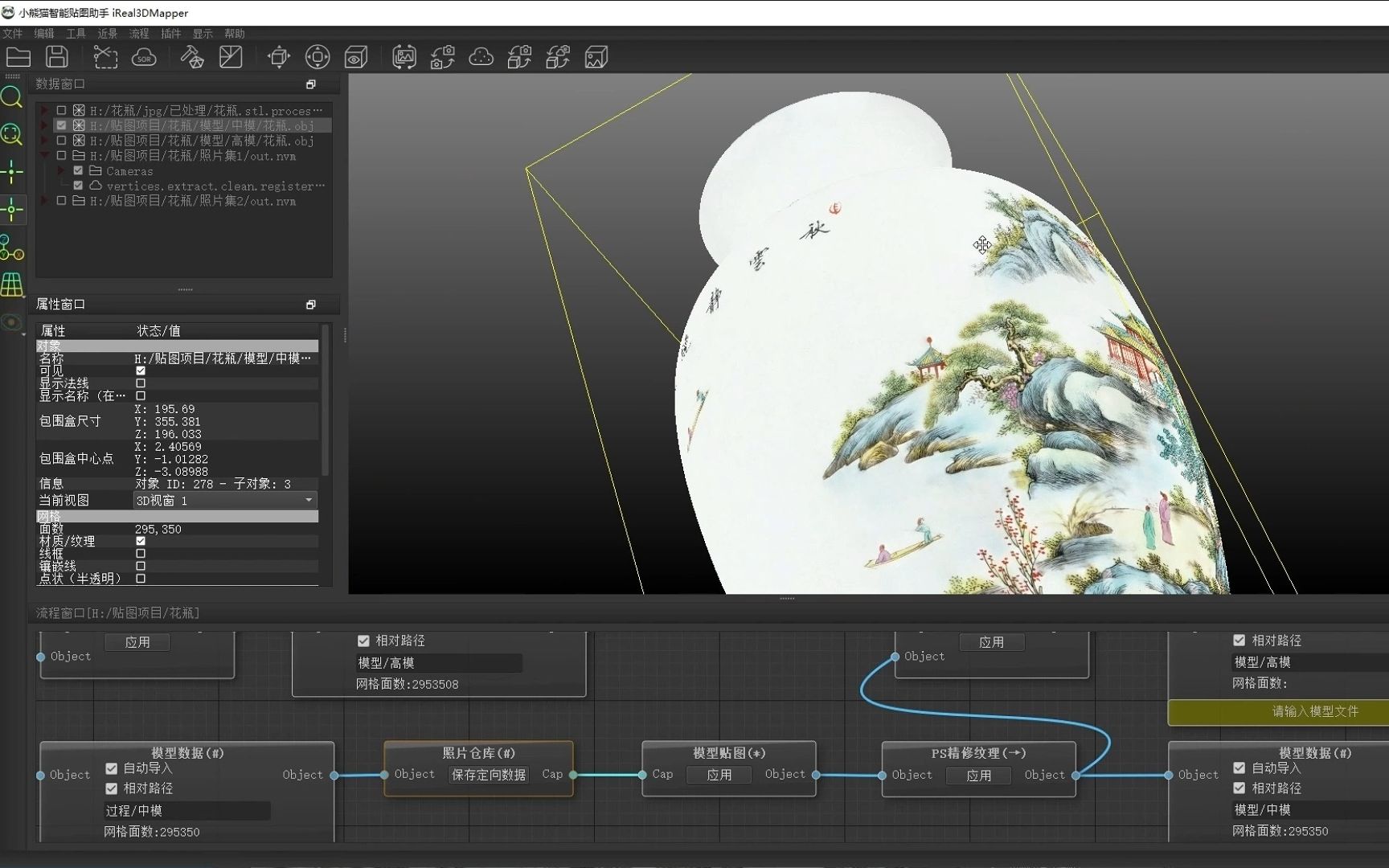Expand the 中模/花瓶.obj tree node
Image resolution: width=1389 pixels, height=868 pixels.
pyautogui.click(x=45, y=125)
